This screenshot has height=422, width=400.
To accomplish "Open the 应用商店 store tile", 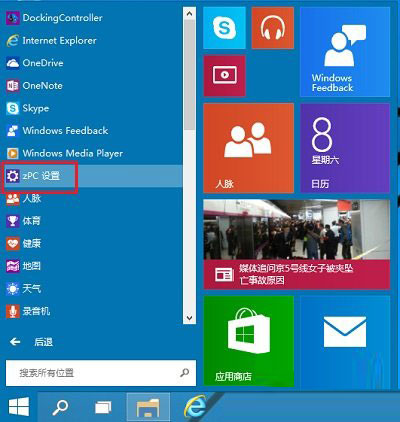I will click(x=249, y=341).
